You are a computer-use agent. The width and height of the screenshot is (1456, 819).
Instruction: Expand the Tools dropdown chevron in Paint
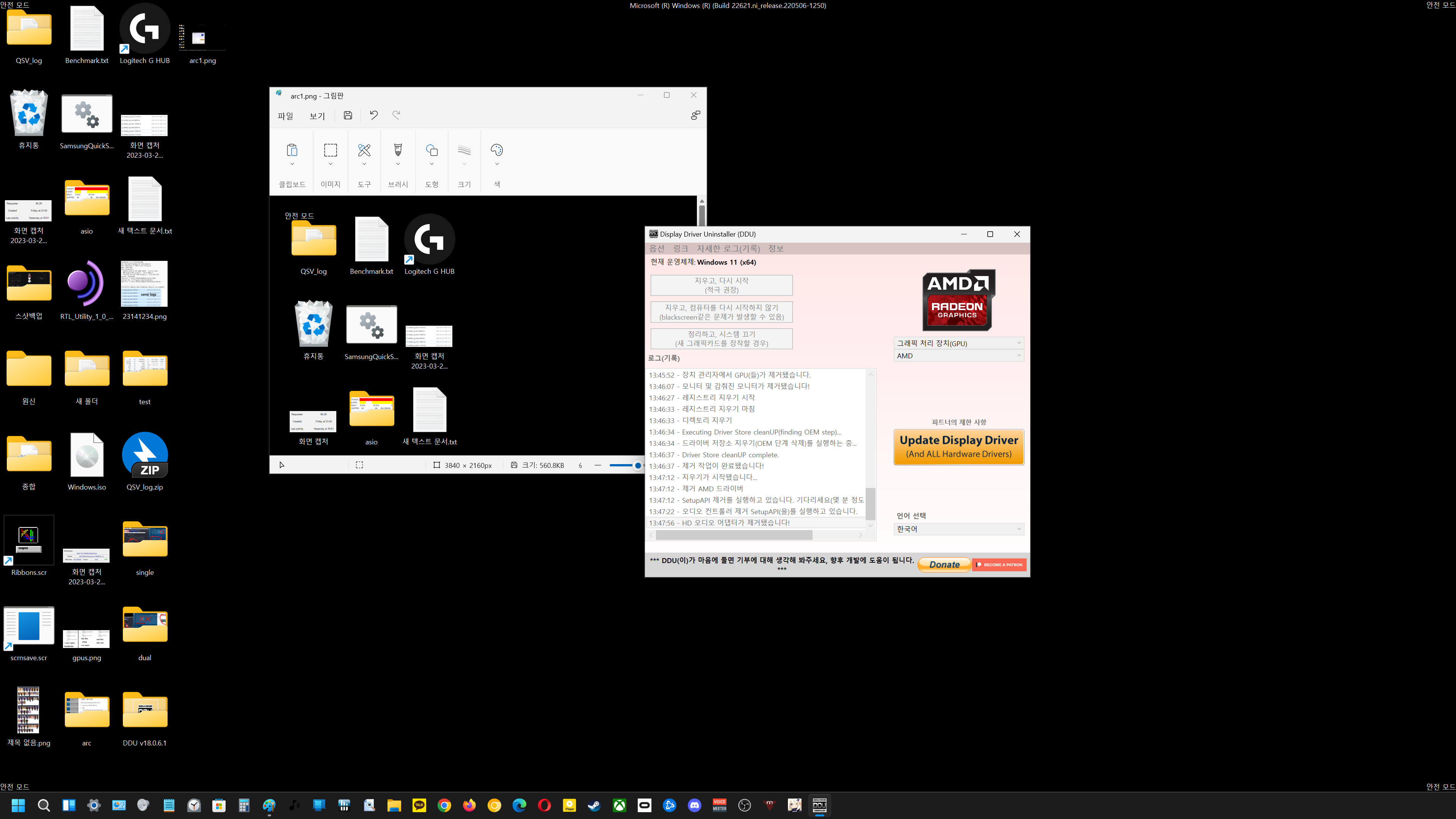pyautogui.click(x=364, y=165)
